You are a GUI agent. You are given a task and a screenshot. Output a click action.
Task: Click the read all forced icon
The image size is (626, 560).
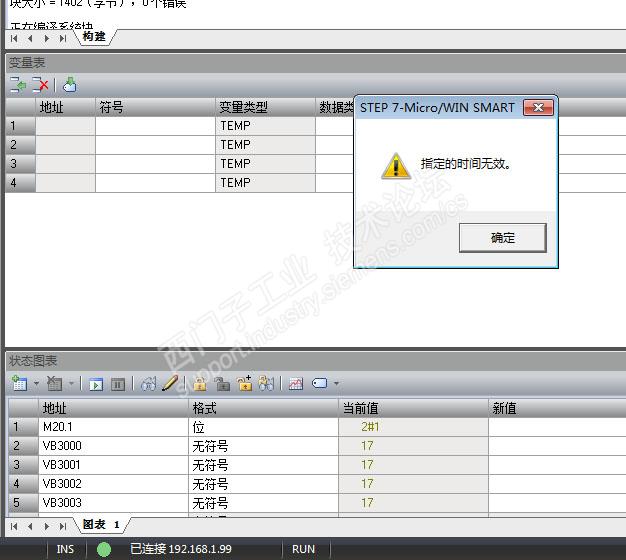(266, 384)
